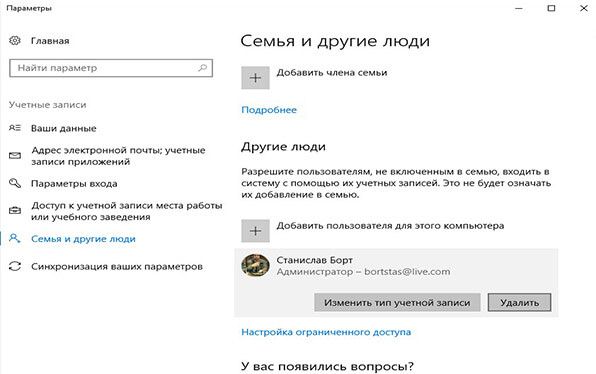Image resolution: width=596 pixels, height=374 pixels.
Task: Click the Home gear icon
Action: pyautogui.click(x=15, y=40)
